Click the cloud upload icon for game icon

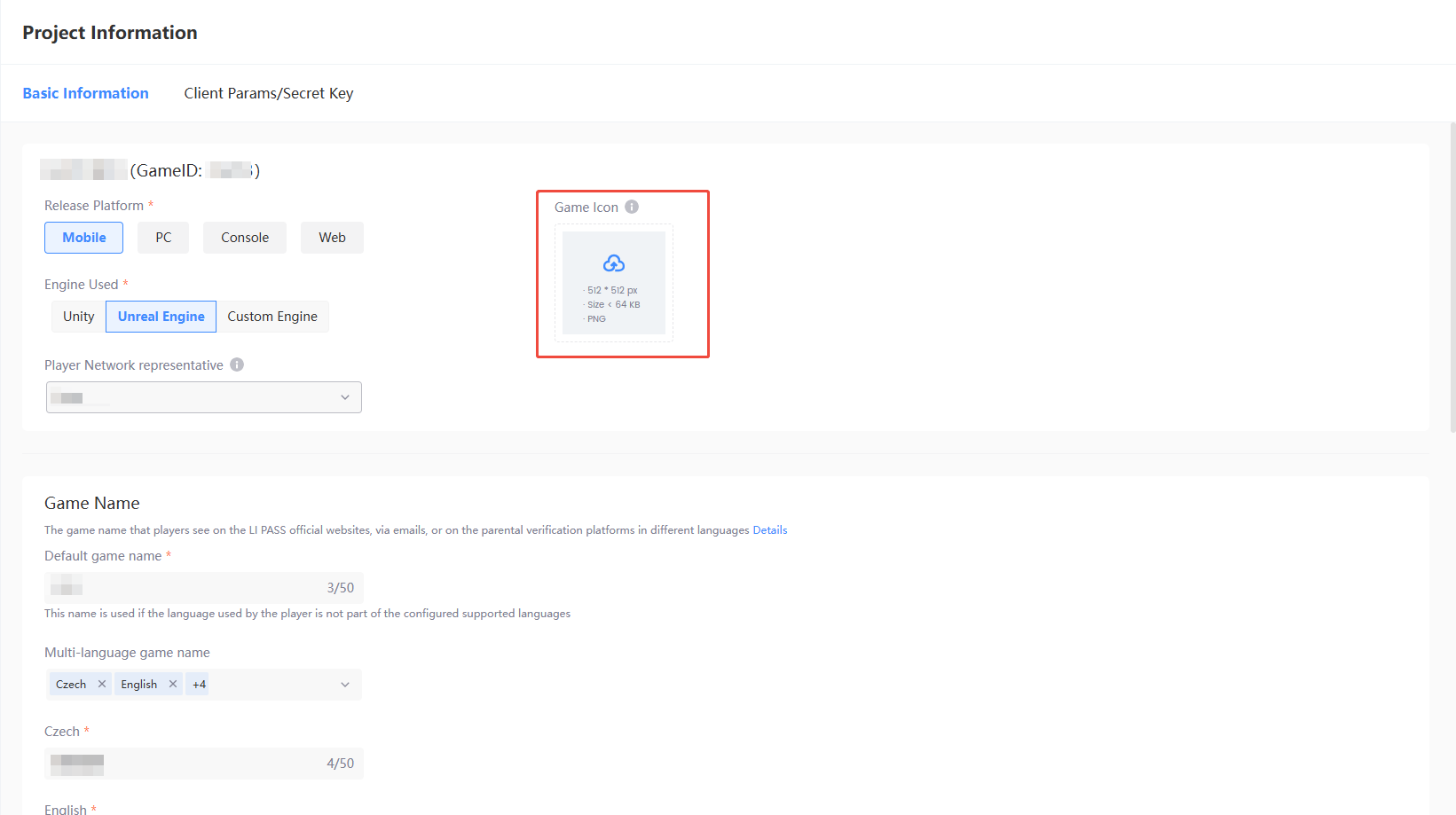[614, 263]
